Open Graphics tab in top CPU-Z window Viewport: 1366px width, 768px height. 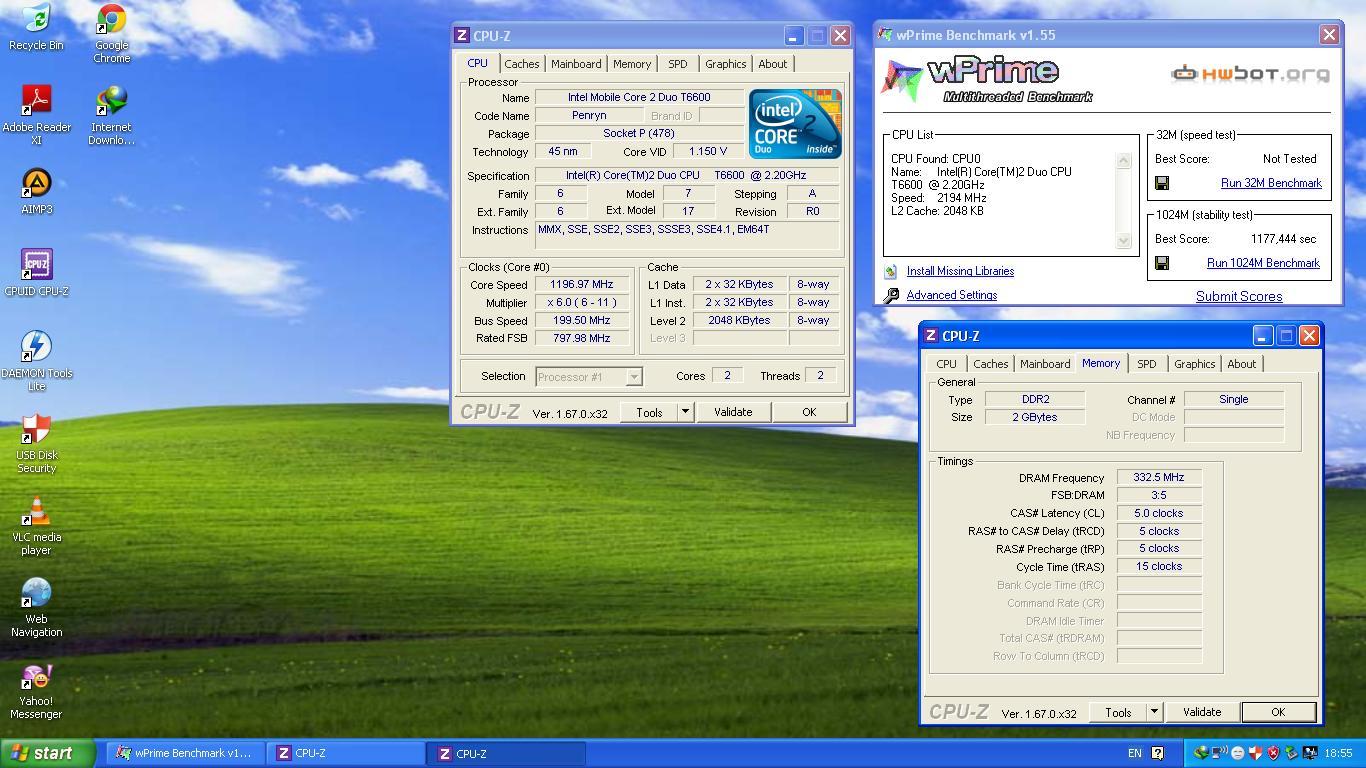pyautogui.click(x=725, y=64)
